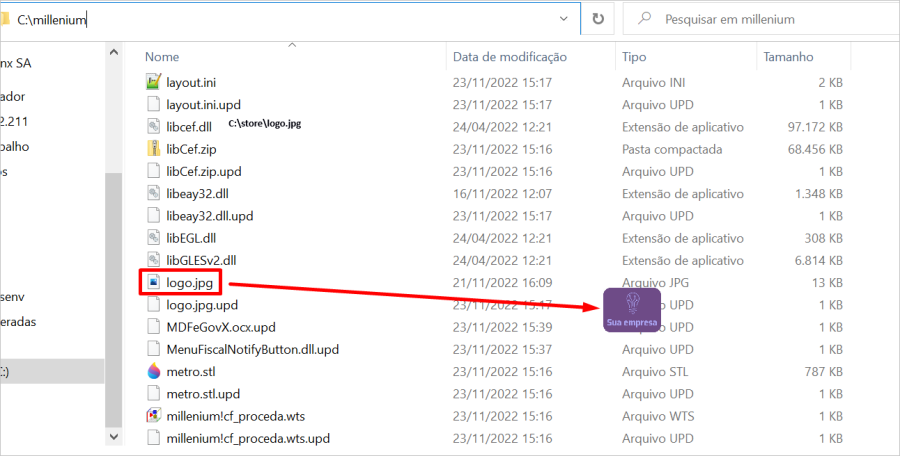Click the libEGL.dll file icon
This screenshot has height=456, width=900.
coord(153,238)
